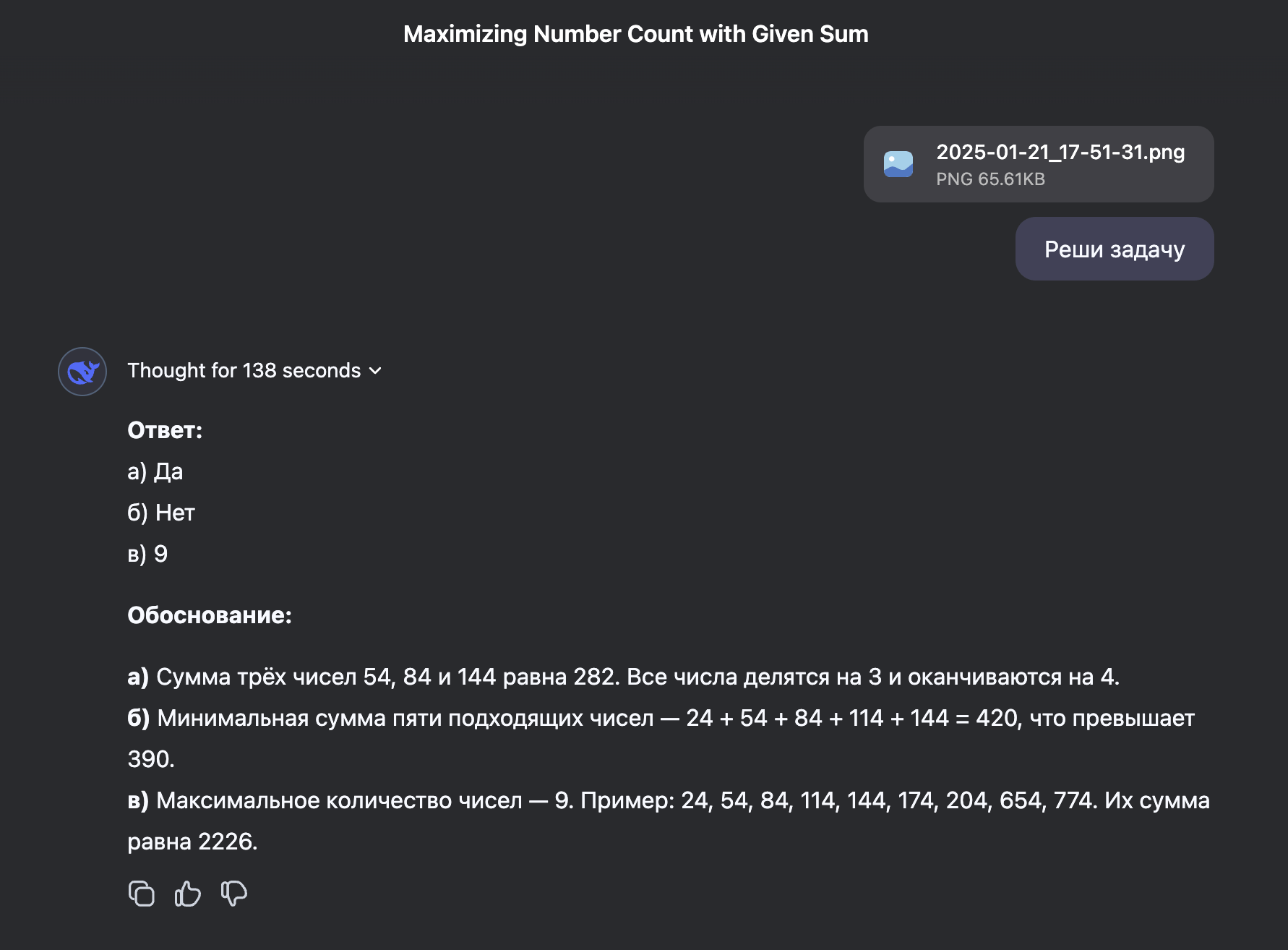Expand the reasoning using the chevron arrow

(375, 371)
